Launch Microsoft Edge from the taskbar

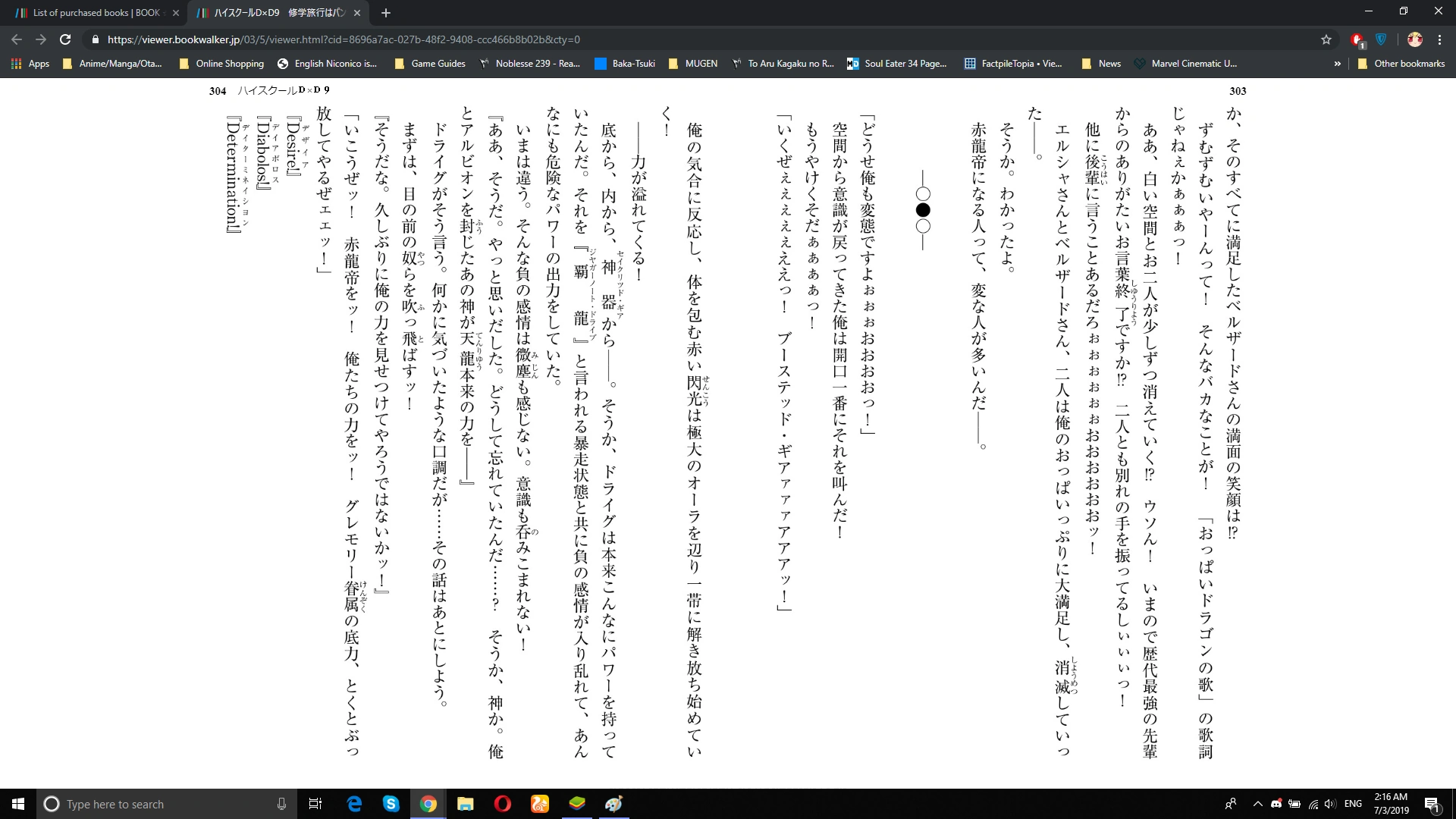tap(354, 804)
